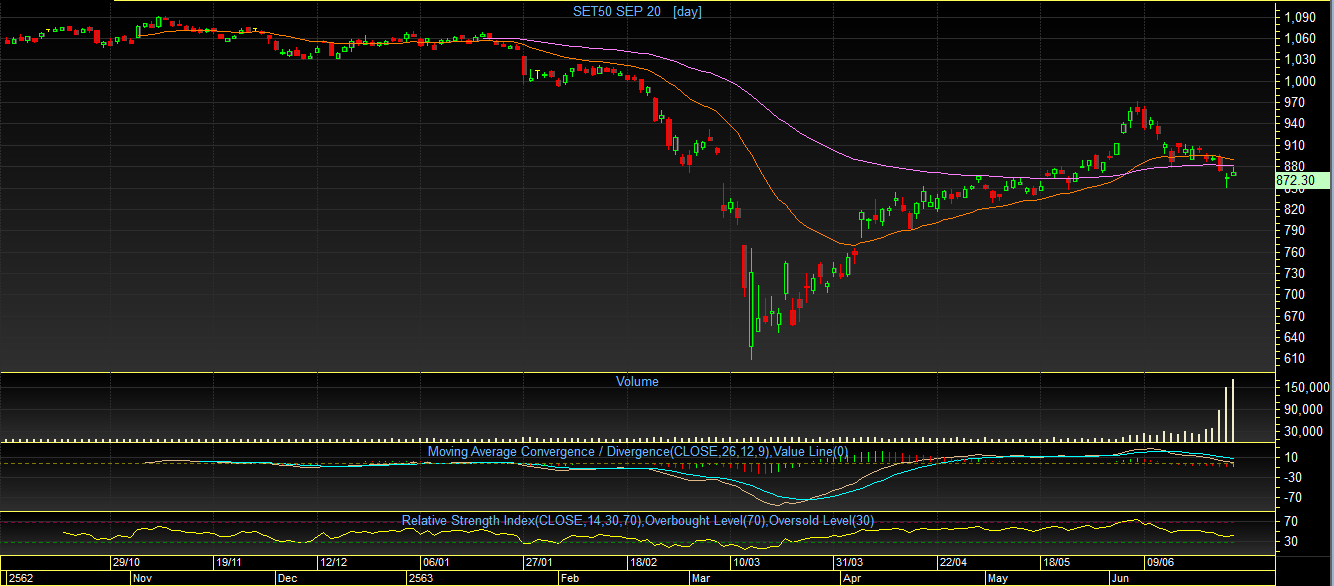Click the Feb month label
Screen dimensions: 1334x586
pyautogui.click(x=570, y=578)
